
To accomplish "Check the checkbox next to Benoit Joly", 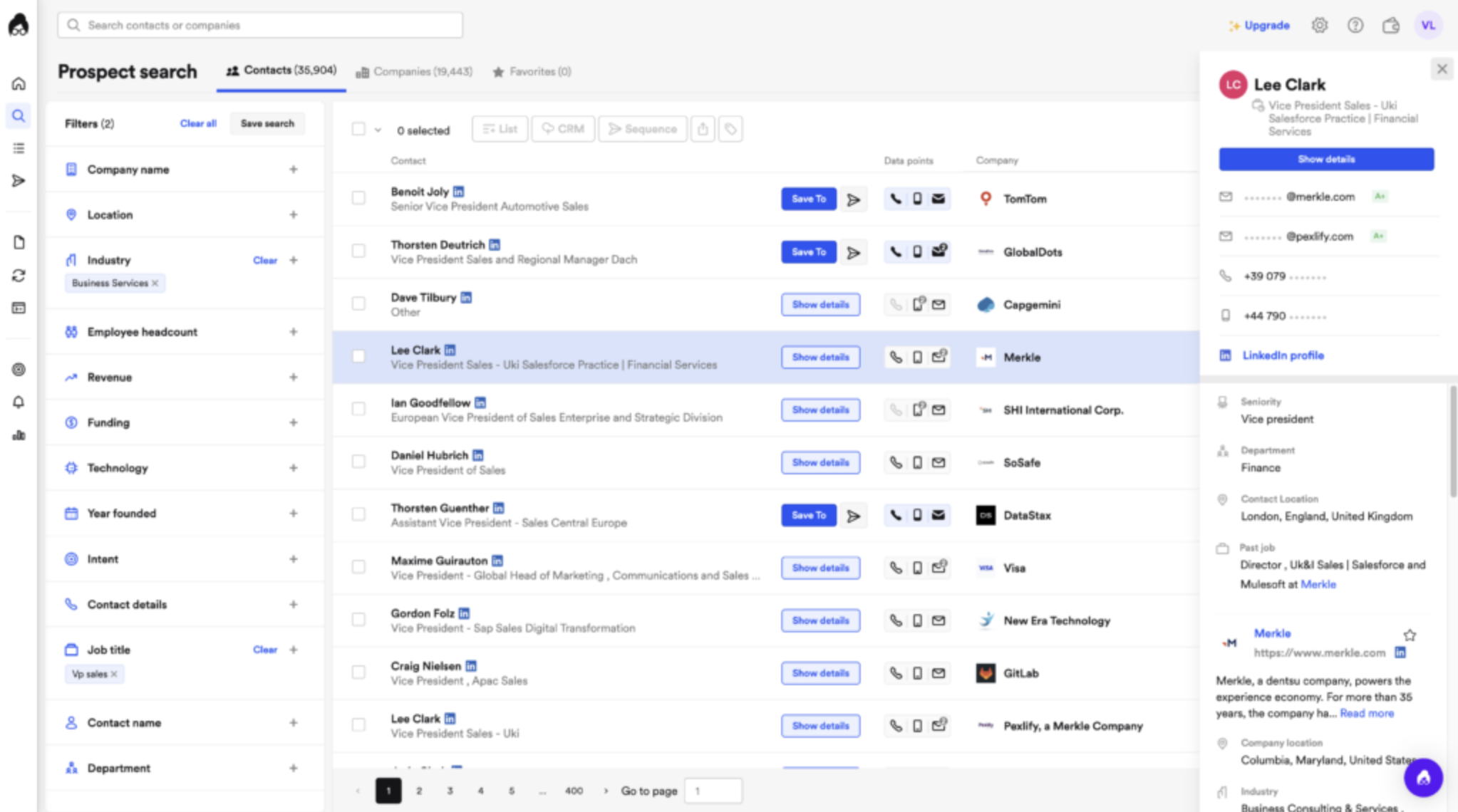I will click(x=358, y=198).
